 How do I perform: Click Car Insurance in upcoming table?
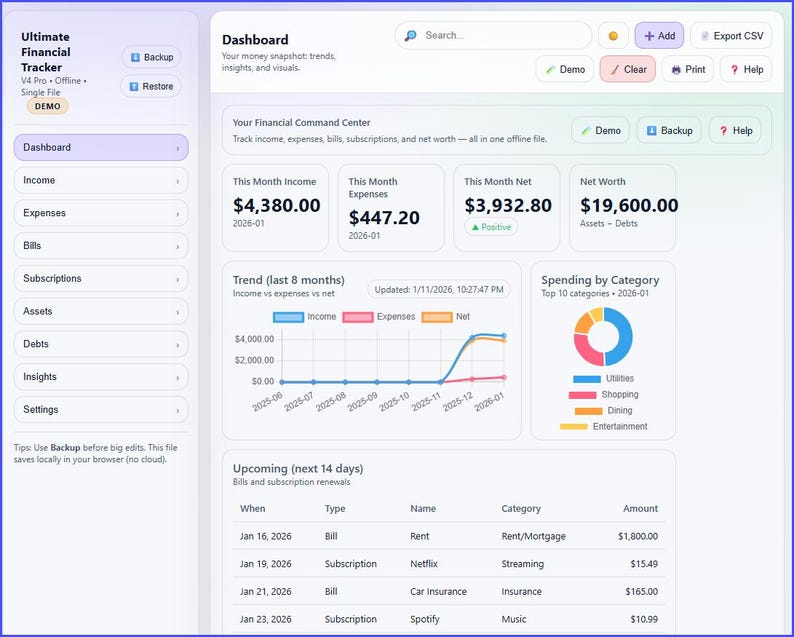(x=439, y=591)
